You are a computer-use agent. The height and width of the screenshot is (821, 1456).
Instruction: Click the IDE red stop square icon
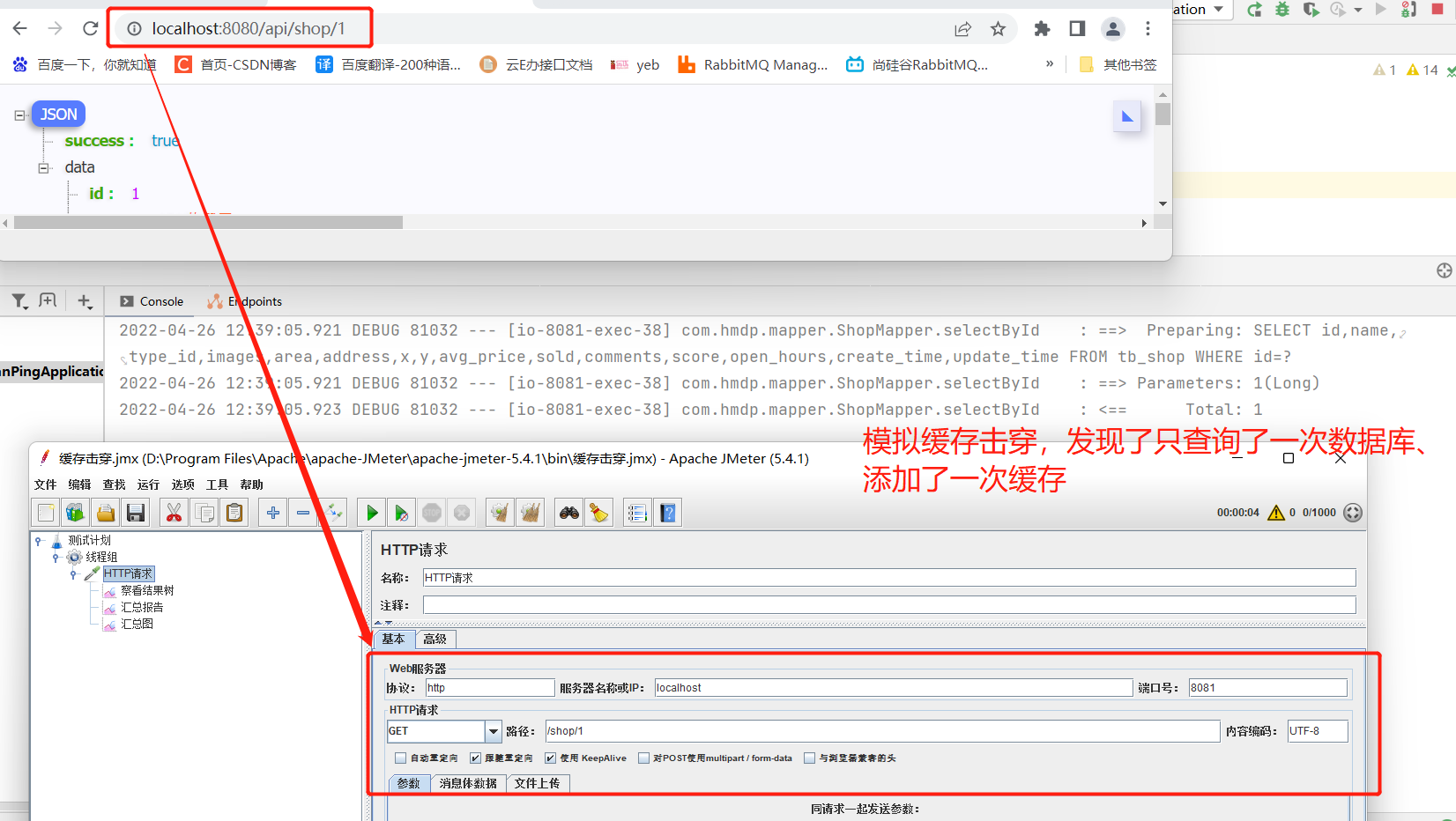coord(1437,9)
